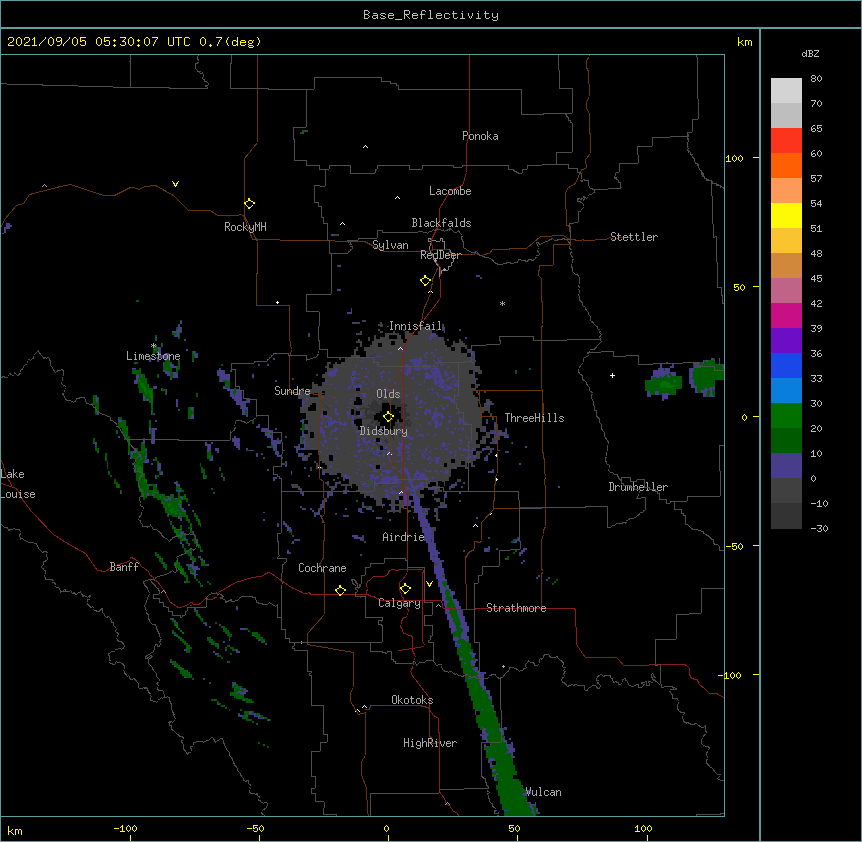Click the timestamp 2021/09/05 05:30:07 UTC
The width and height of the screenshot is (862, 842).
click(x=99, y=42)
